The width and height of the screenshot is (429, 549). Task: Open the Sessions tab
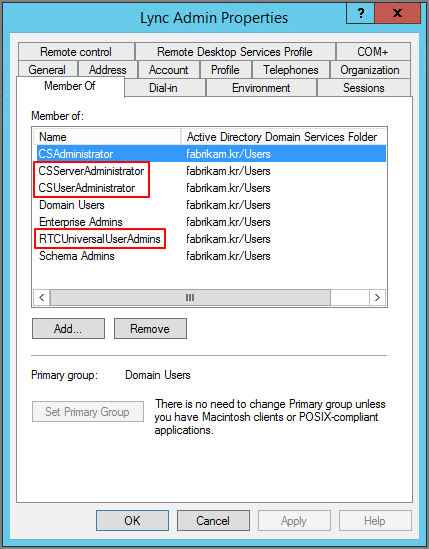[364, 88]
